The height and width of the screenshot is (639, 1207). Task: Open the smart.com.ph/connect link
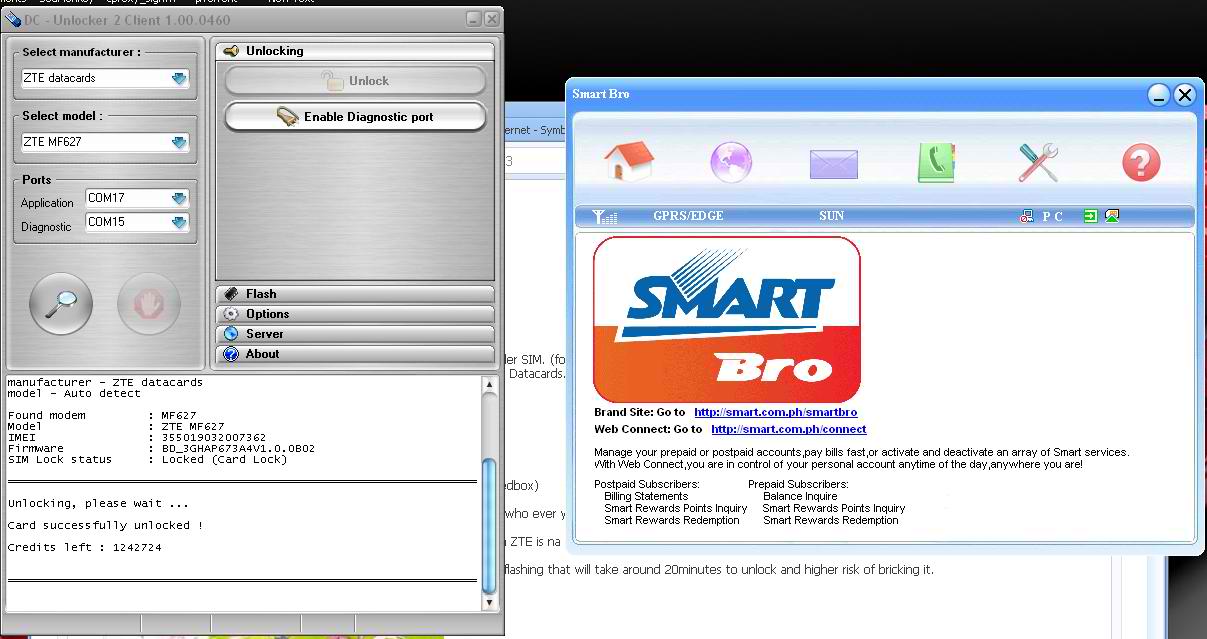[789, 429]
